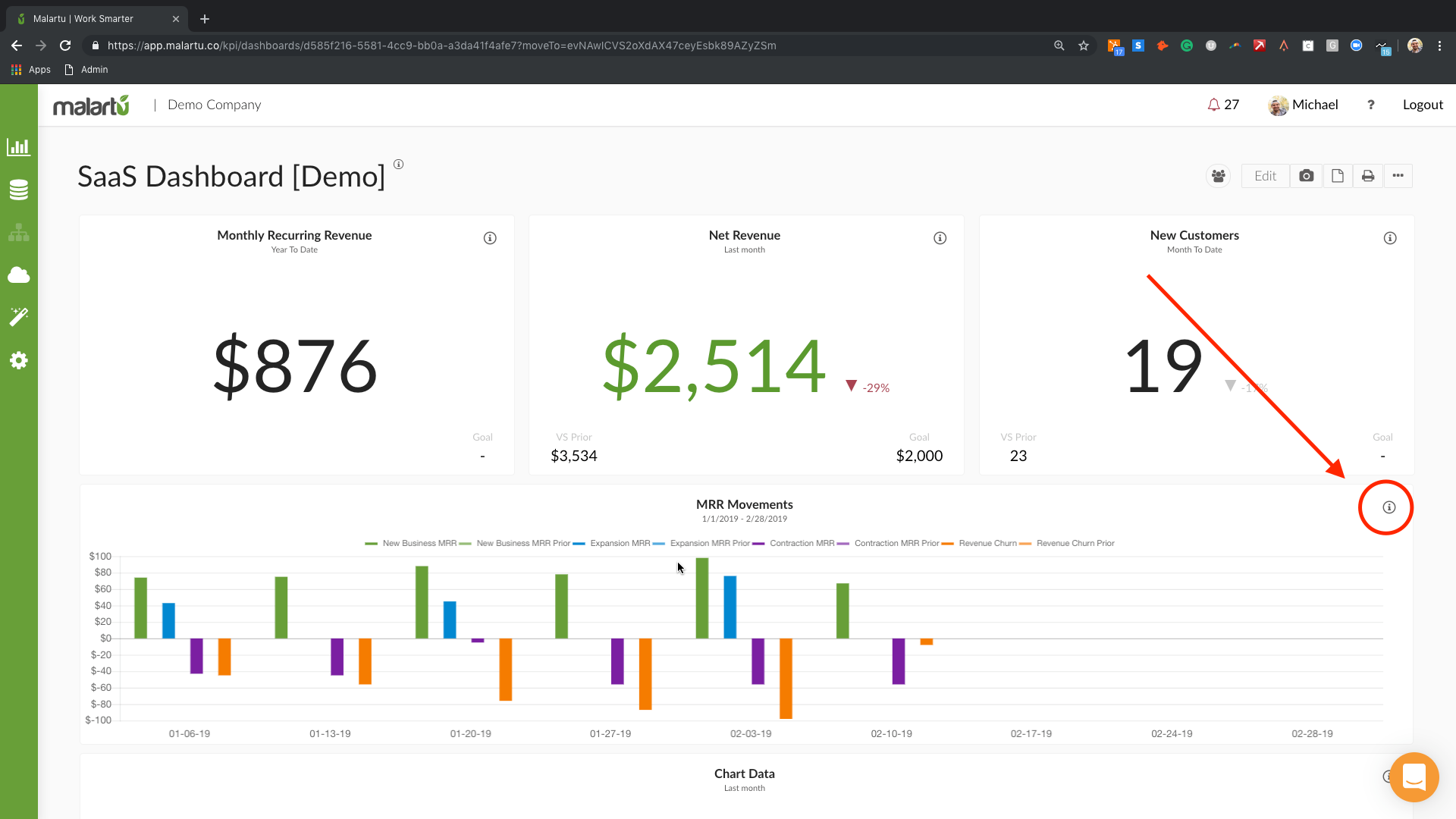Open Michael's user profile
This screenshot has width=1456, height=819.
[x=1303, y=105]
